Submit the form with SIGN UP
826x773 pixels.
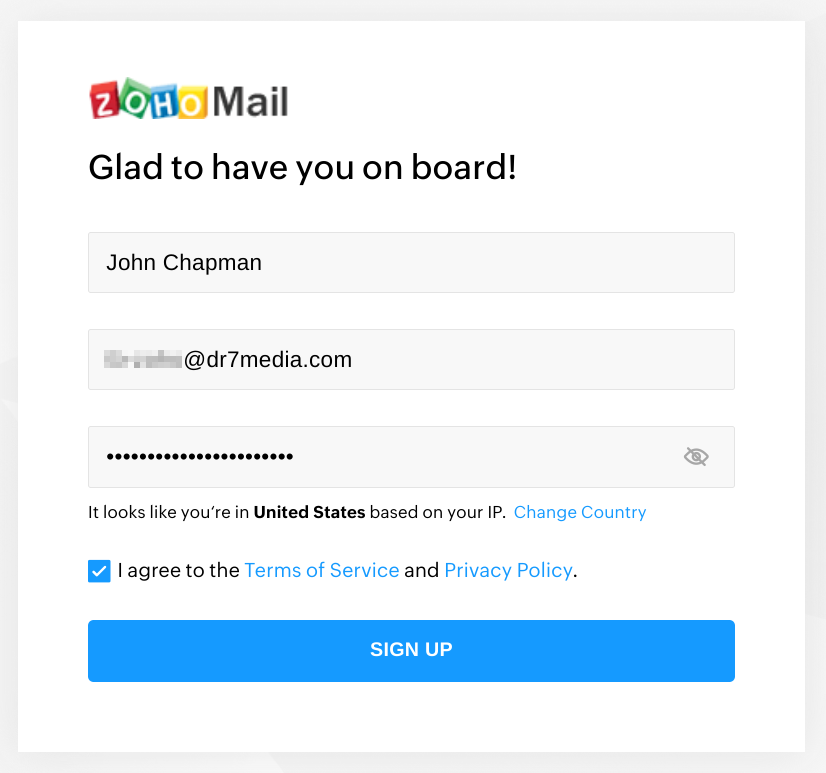411,651
